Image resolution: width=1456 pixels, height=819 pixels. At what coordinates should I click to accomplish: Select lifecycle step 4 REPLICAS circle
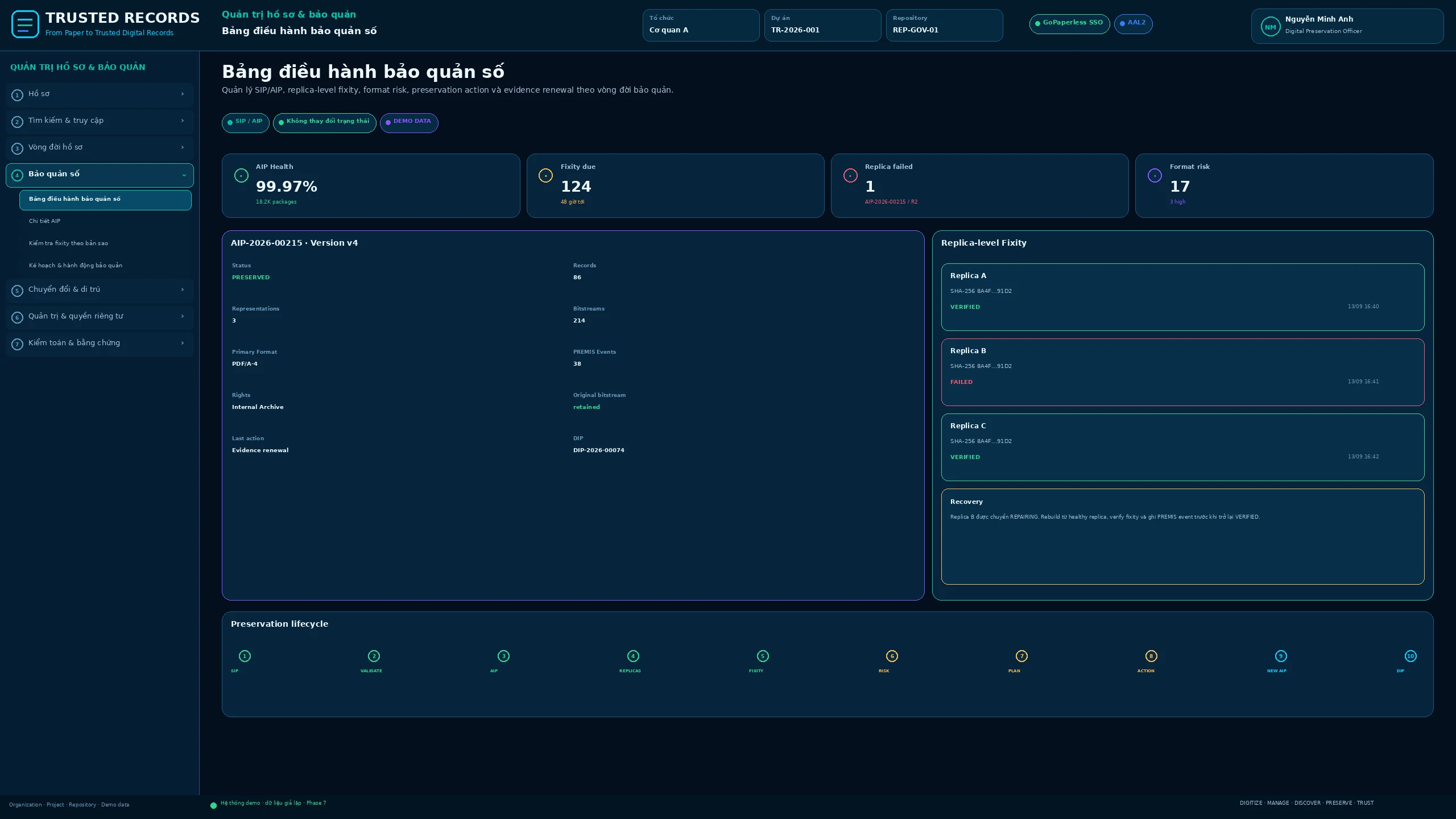(x=633, y=656)
